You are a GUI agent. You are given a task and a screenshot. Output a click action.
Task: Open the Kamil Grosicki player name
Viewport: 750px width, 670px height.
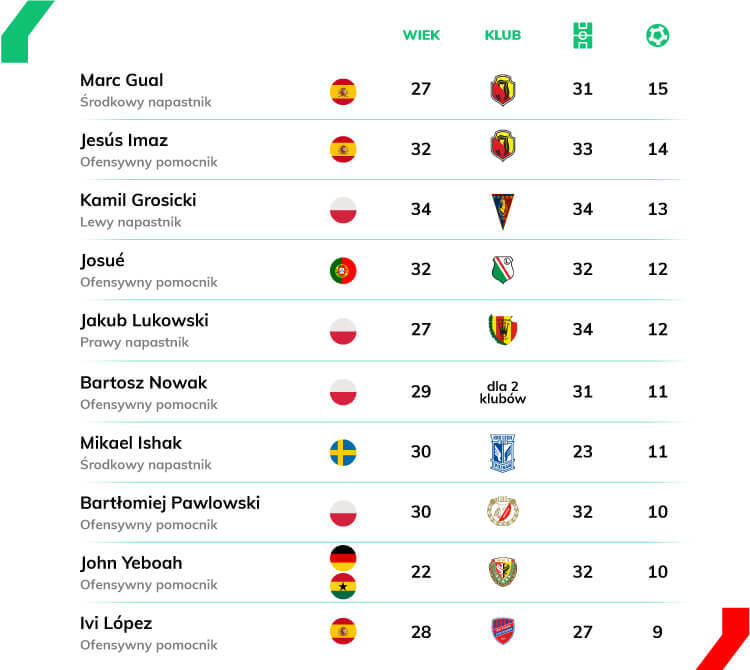point(138,200)
